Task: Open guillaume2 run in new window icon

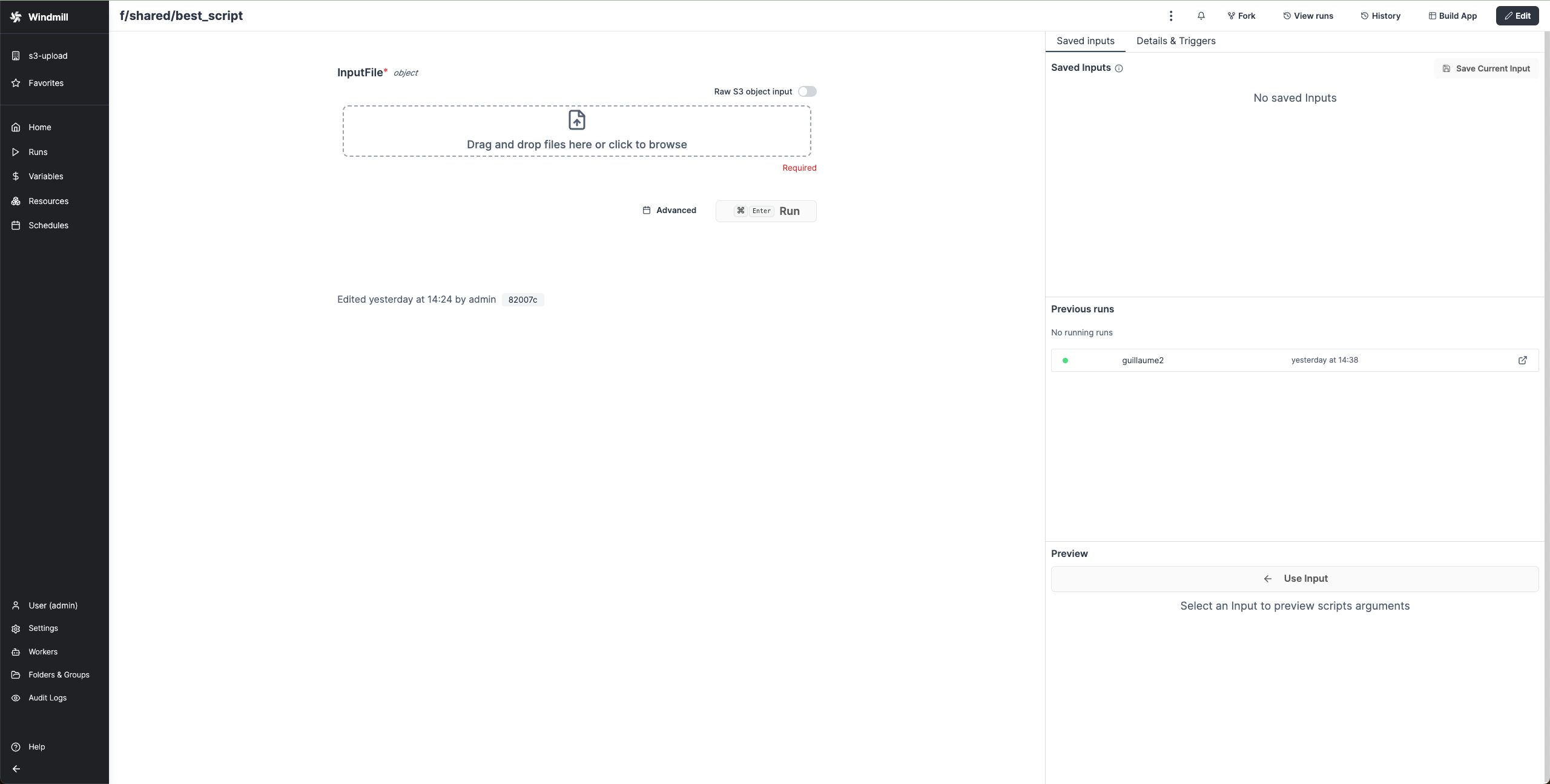Action: click(1522, 360)
